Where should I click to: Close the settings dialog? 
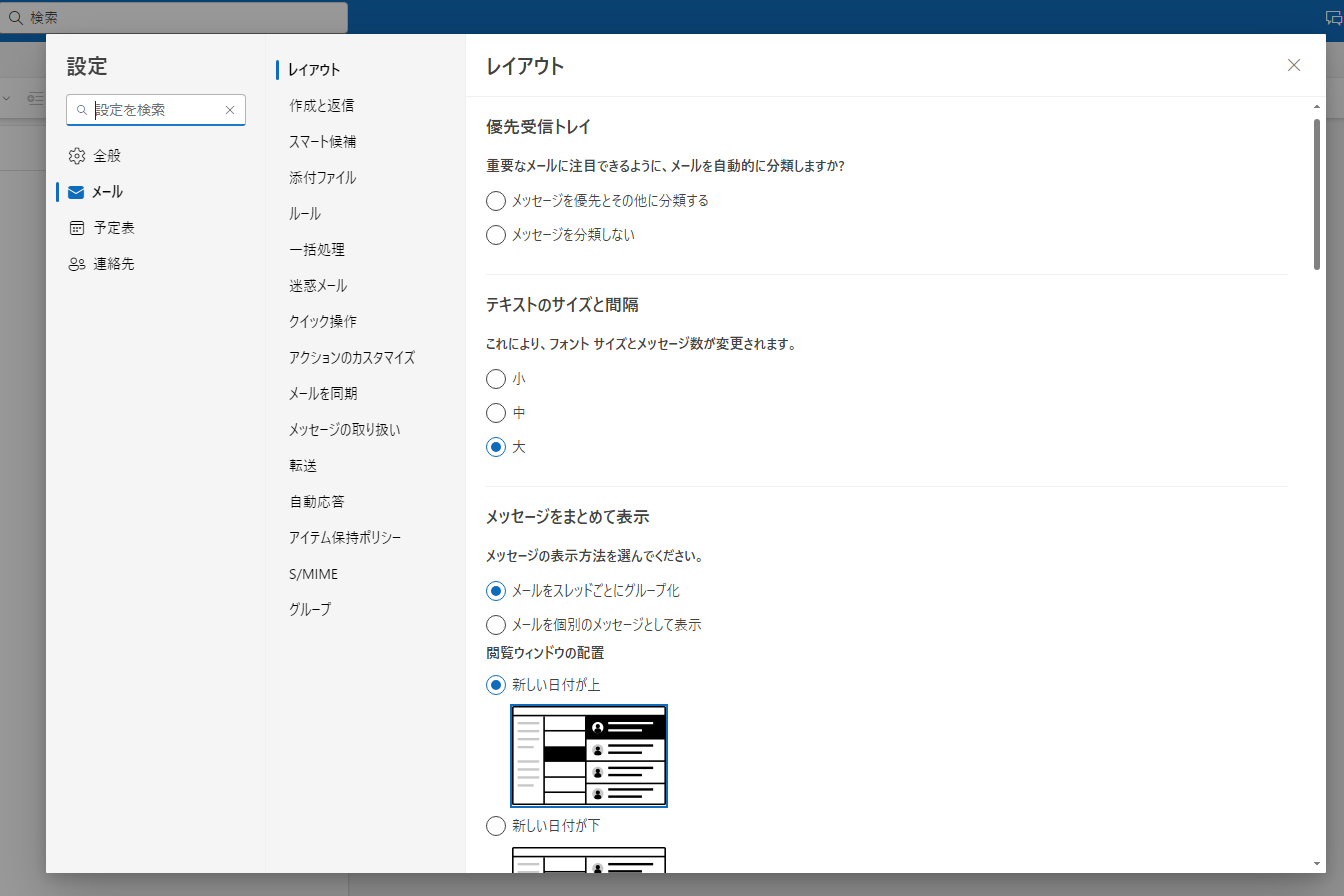coord(1293,65)
